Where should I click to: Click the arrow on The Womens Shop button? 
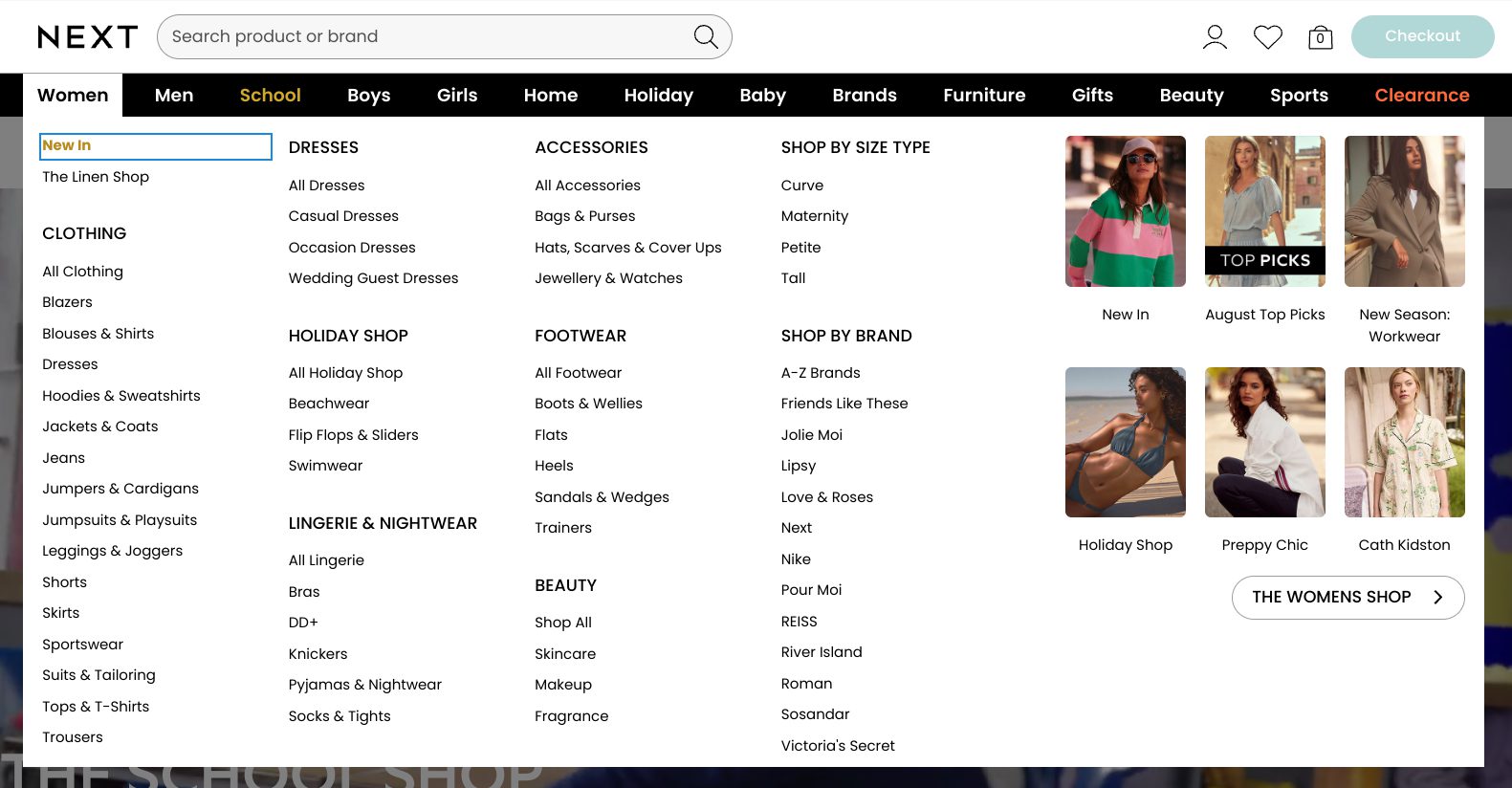[1437, 598]
